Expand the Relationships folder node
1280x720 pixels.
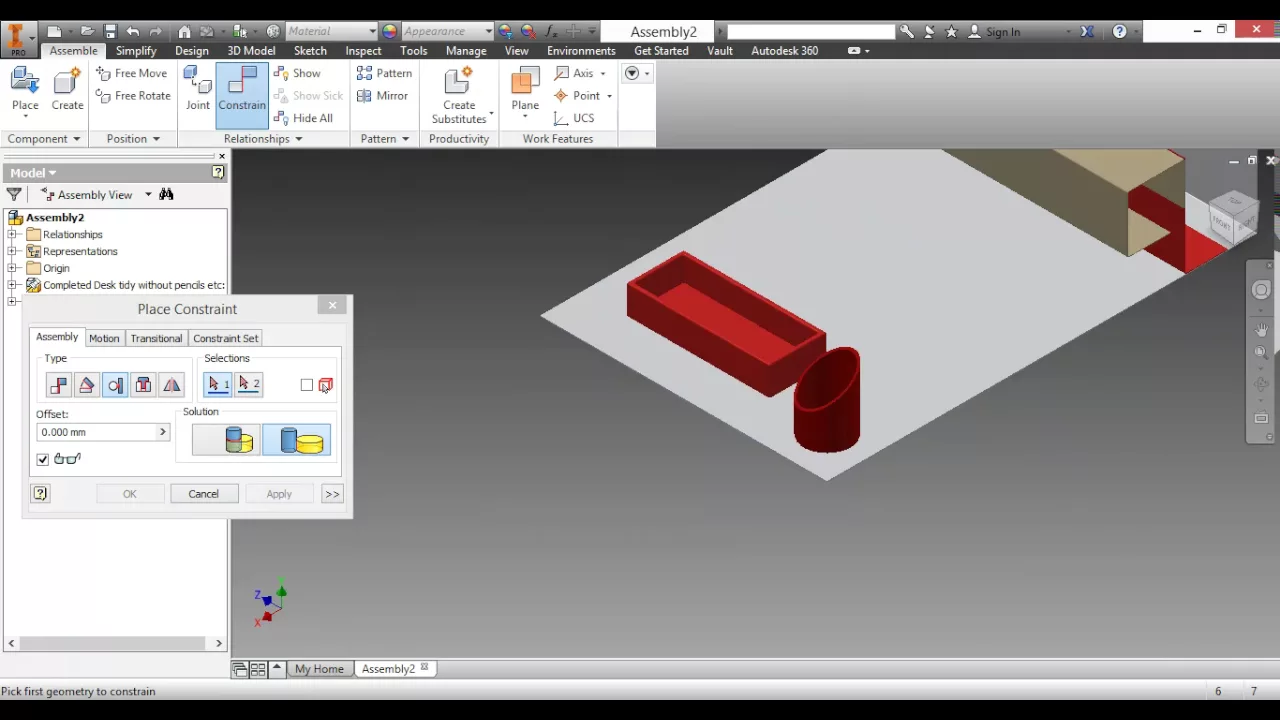[x=13, y=234]
